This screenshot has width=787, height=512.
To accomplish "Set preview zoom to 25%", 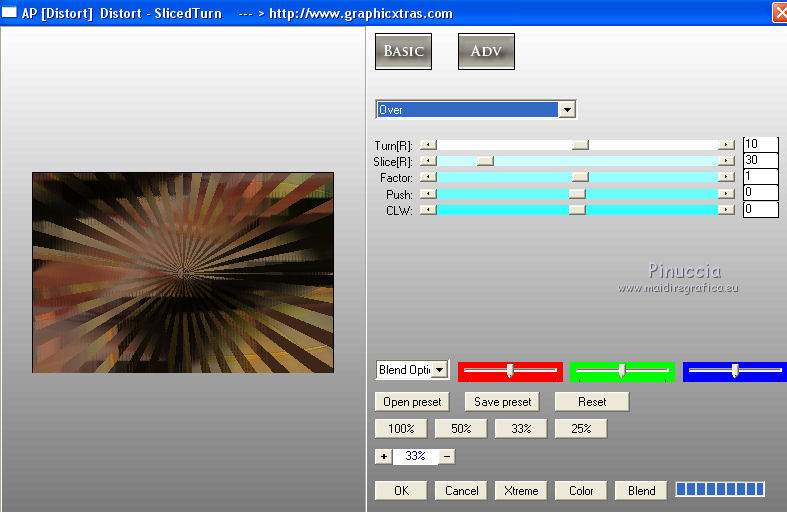I will pos(581,429).
